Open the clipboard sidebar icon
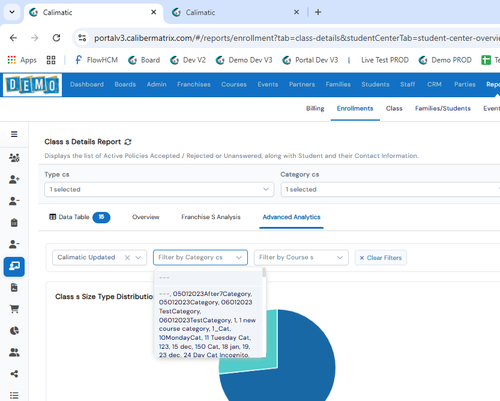The height and width of the screenshot is (401, 500). pos(14,222)
